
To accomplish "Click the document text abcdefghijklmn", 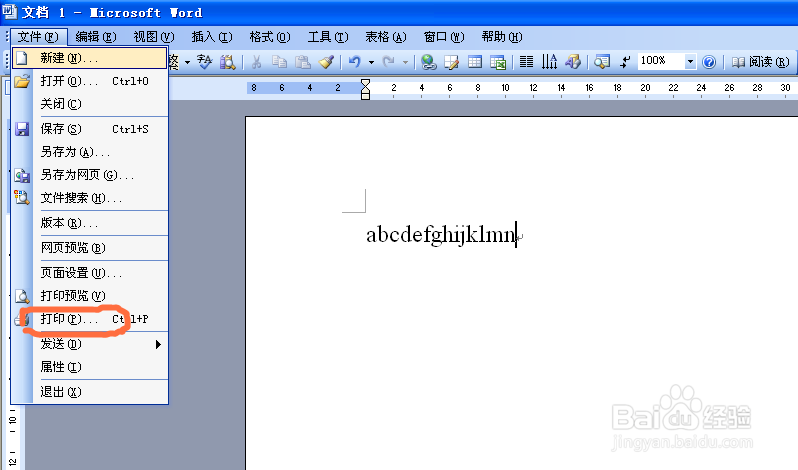I will click(441, 235).
